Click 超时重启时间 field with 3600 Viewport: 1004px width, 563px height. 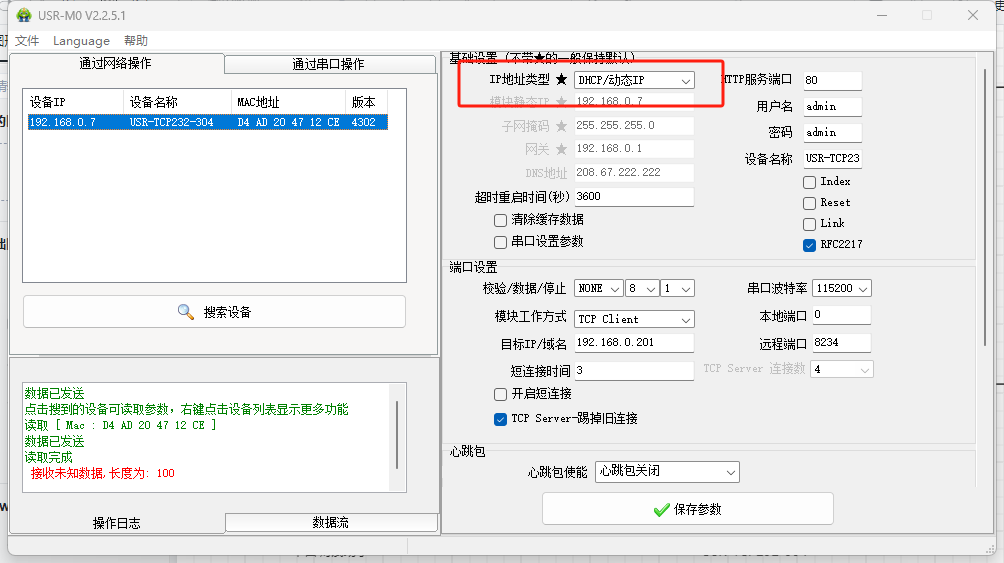pos(634,197)
